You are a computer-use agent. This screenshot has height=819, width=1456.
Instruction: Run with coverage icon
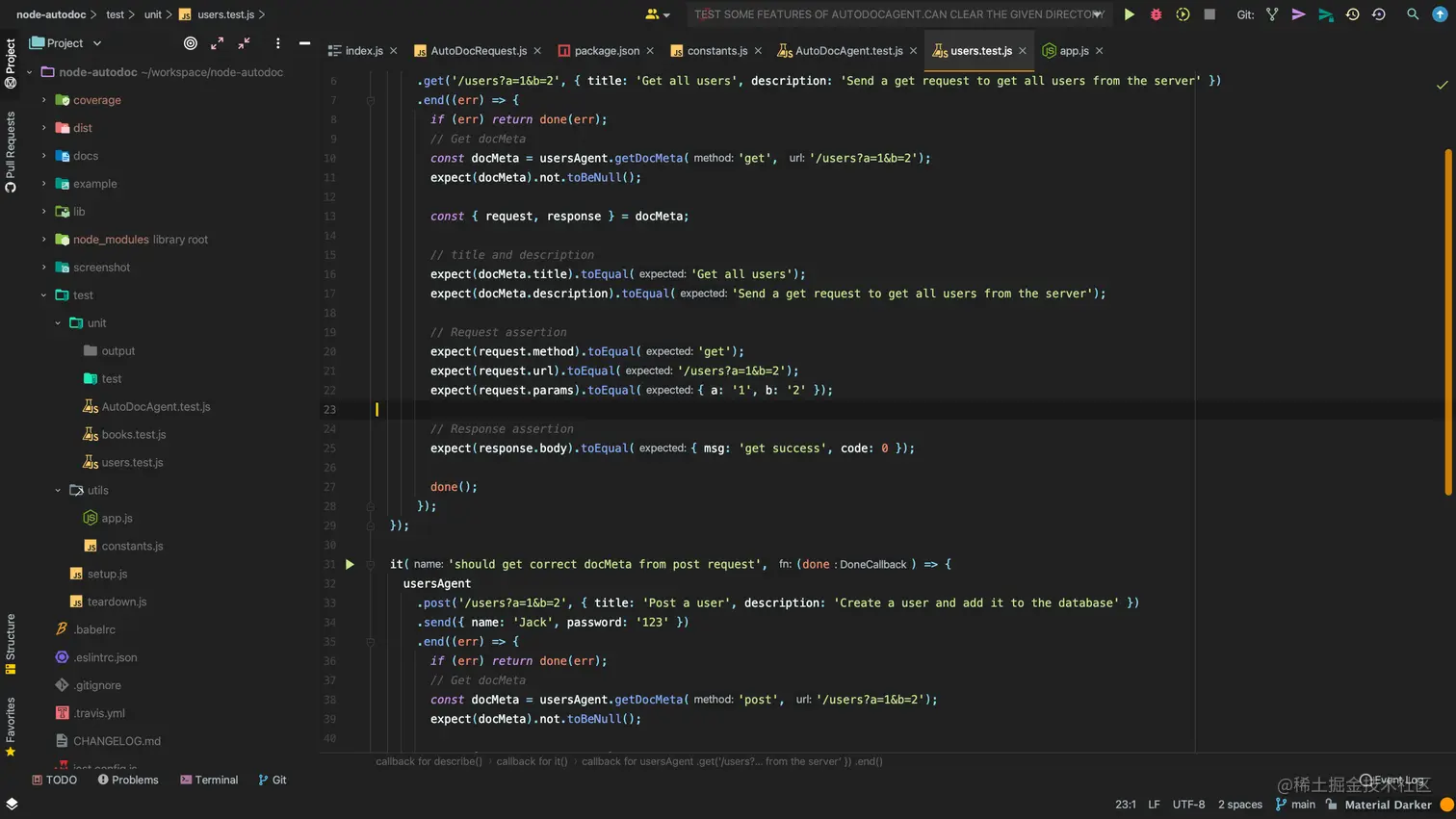click(x=1183, y=14)
